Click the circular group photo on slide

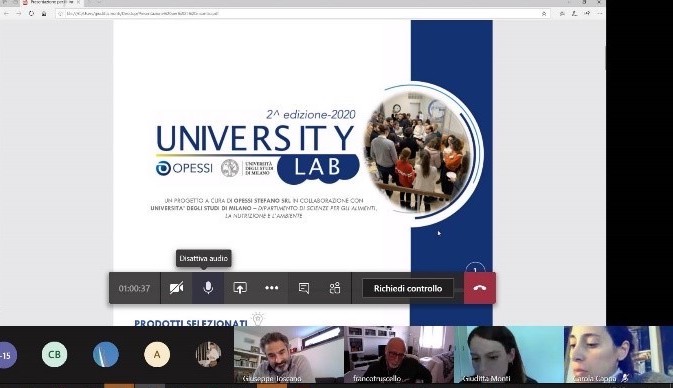pyautogui.click(x=418, y=152)
